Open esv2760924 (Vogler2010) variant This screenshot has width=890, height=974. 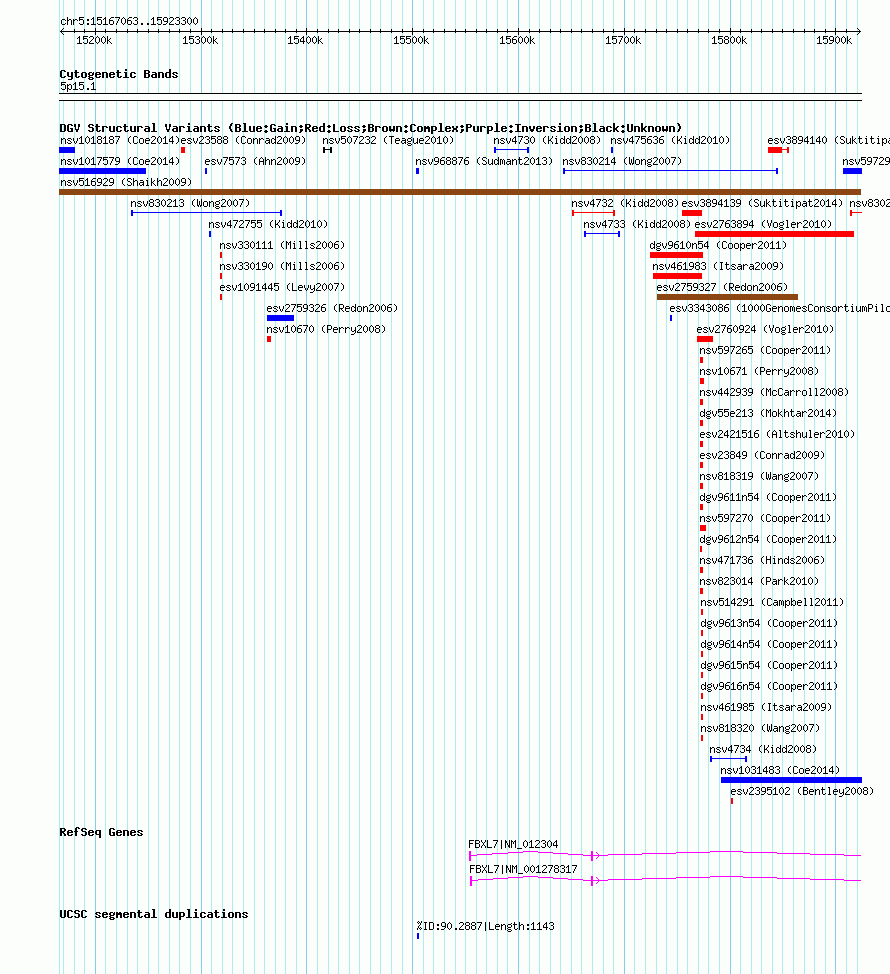(765, 330)
